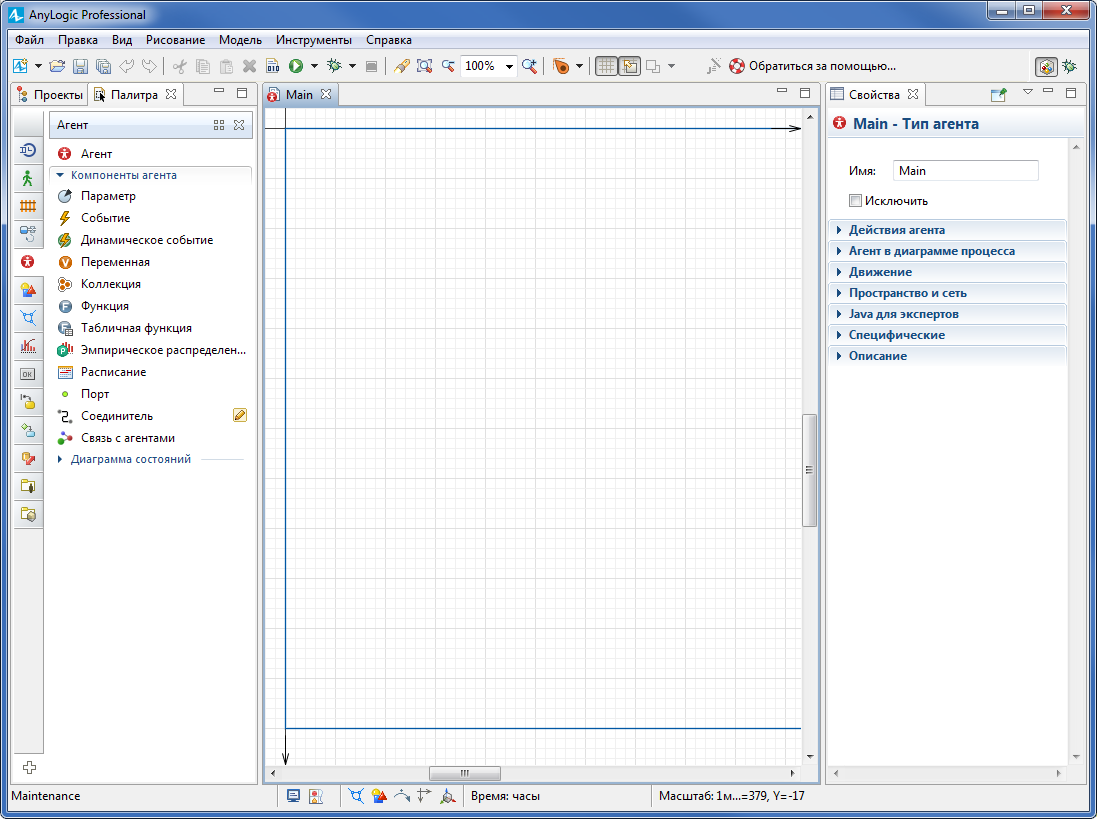1097x819 pixels.
Task: Select the red Agent palette icon in sidebar
Action: click(x=27, y=262)
